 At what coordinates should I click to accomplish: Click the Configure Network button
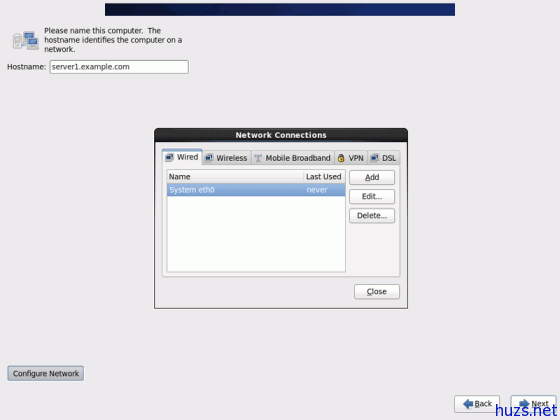[46, 373]
